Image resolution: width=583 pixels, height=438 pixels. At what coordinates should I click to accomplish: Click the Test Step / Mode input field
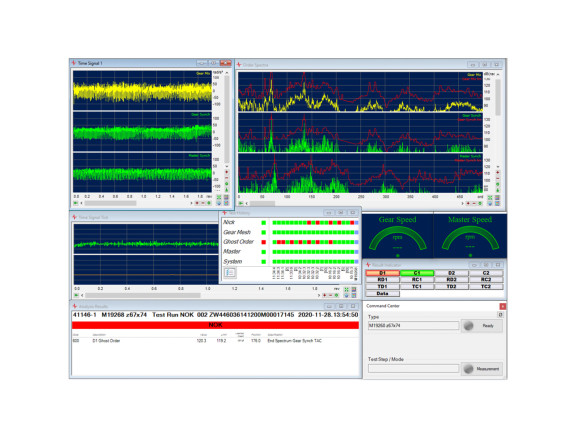pyautogui.click(x=413, y=368)
